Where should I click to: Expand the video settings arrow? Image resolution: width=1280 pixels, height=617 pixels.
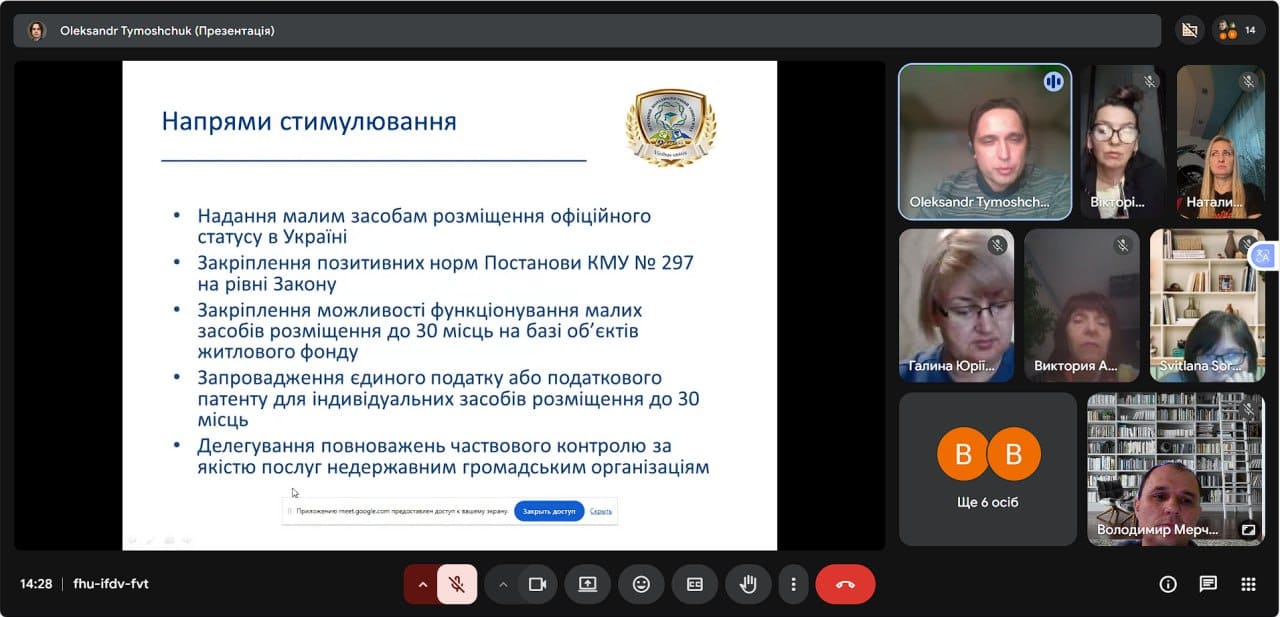click(503, 584)
